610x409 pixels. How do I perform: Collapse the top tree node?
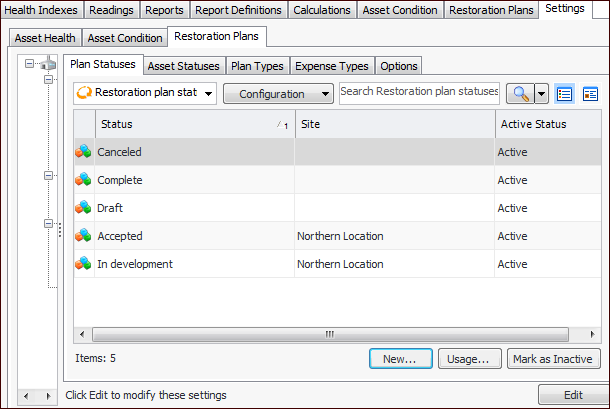pos(32,65)
